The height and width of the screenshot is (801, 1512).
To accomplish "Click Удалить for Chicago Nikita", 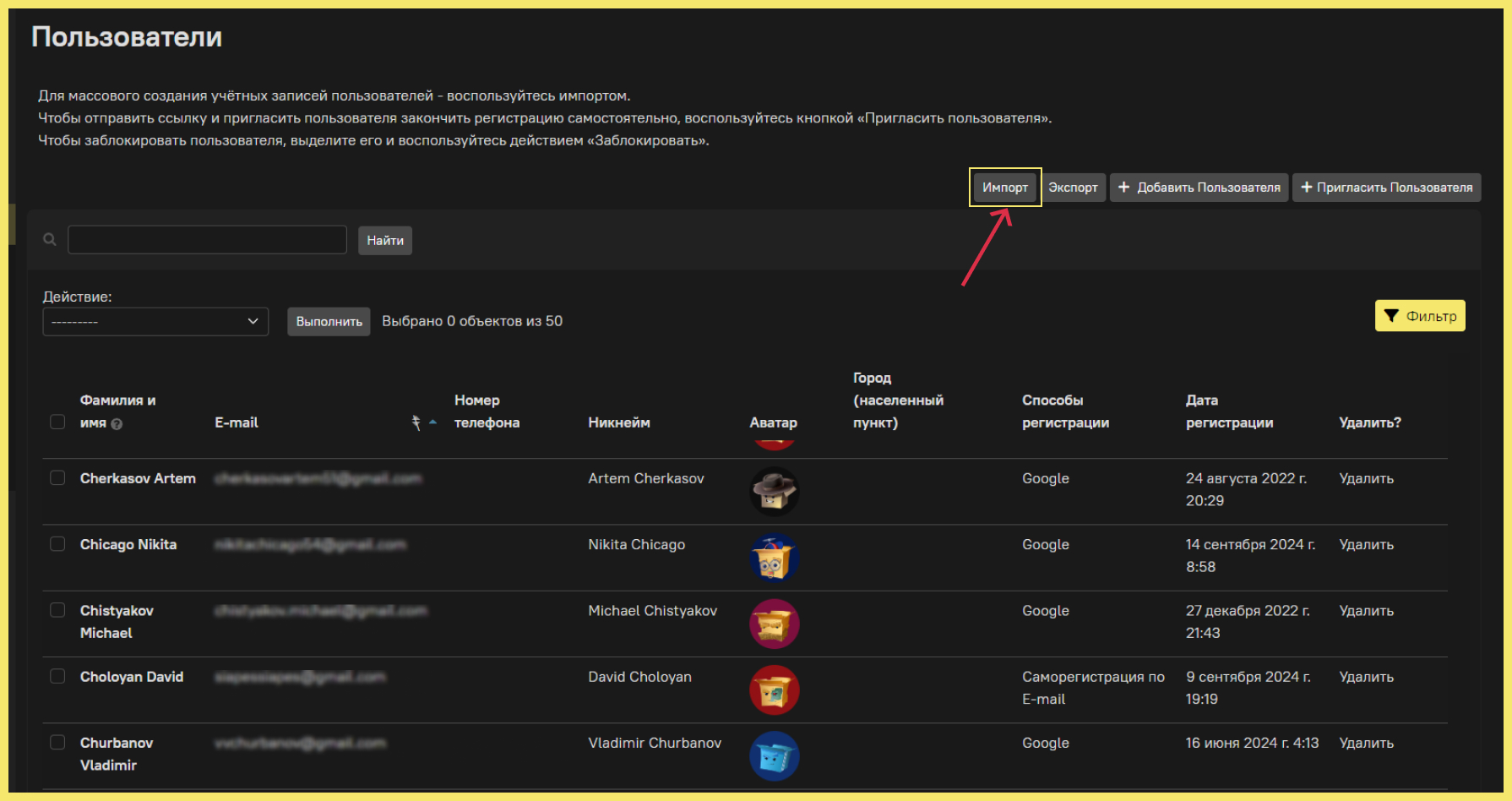I will (1366, 544).
